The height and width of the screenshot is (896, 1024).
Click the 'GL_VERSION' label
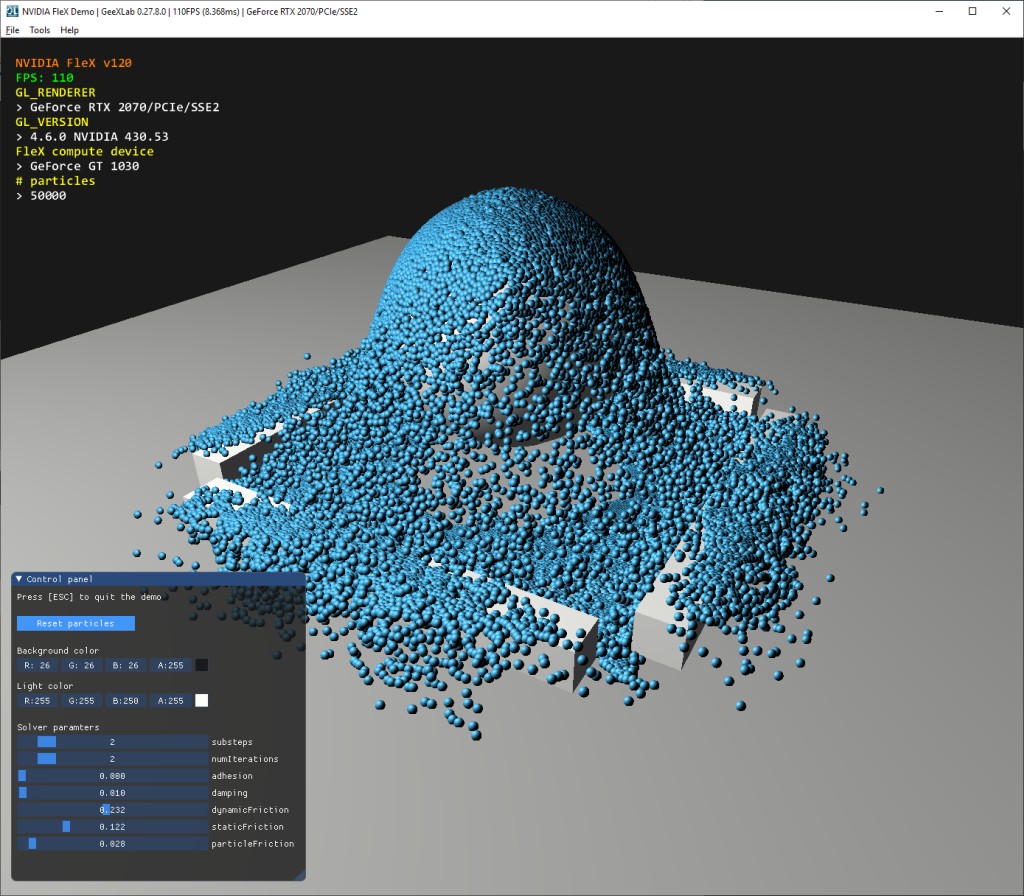click(x=52, y=122)
